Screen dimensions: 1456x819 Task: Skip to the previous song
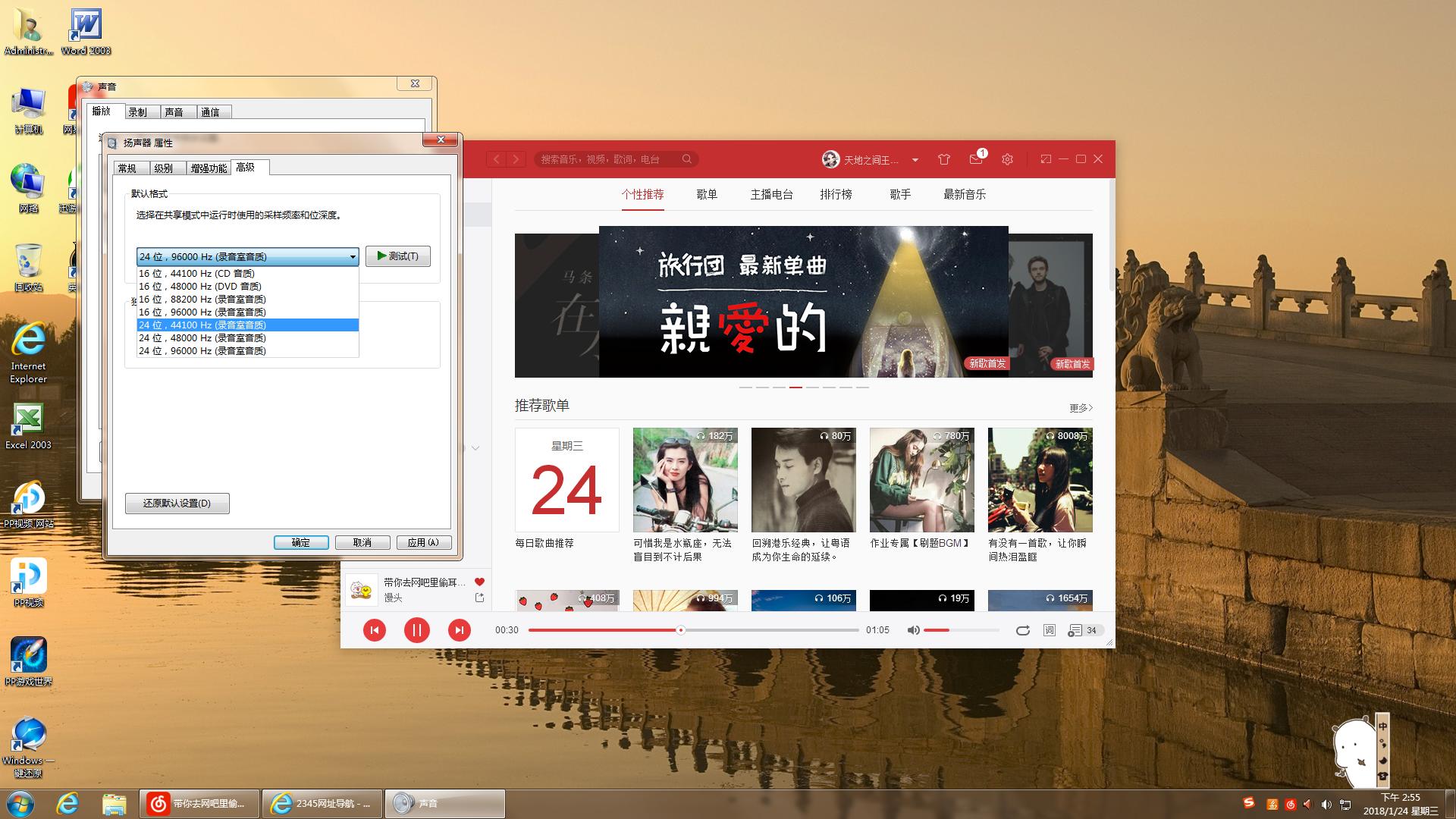[375, 630]
